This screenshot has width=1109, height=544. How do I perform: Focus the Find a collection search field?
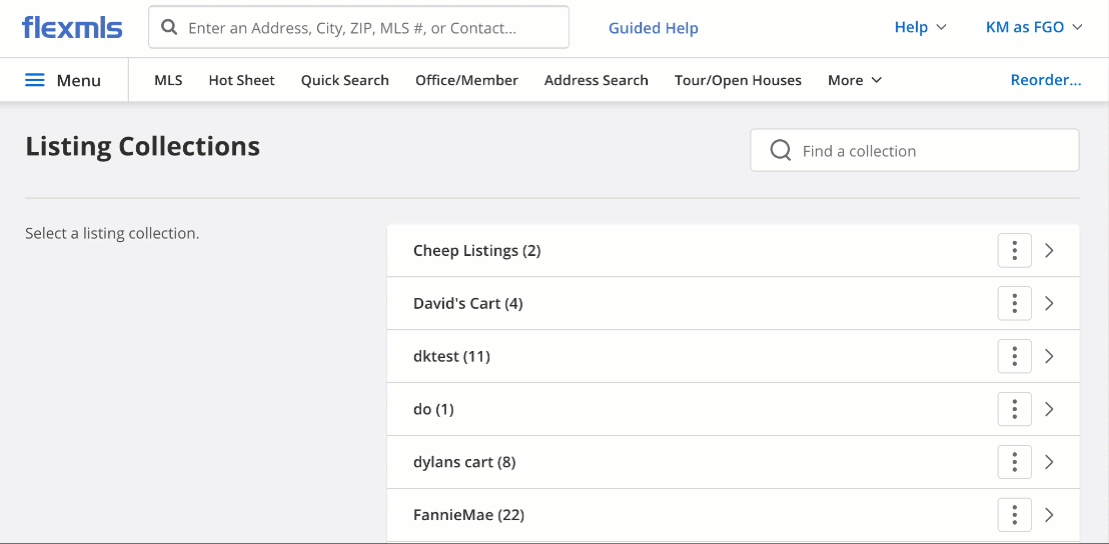pyautogui.click(x=915, y=150)
